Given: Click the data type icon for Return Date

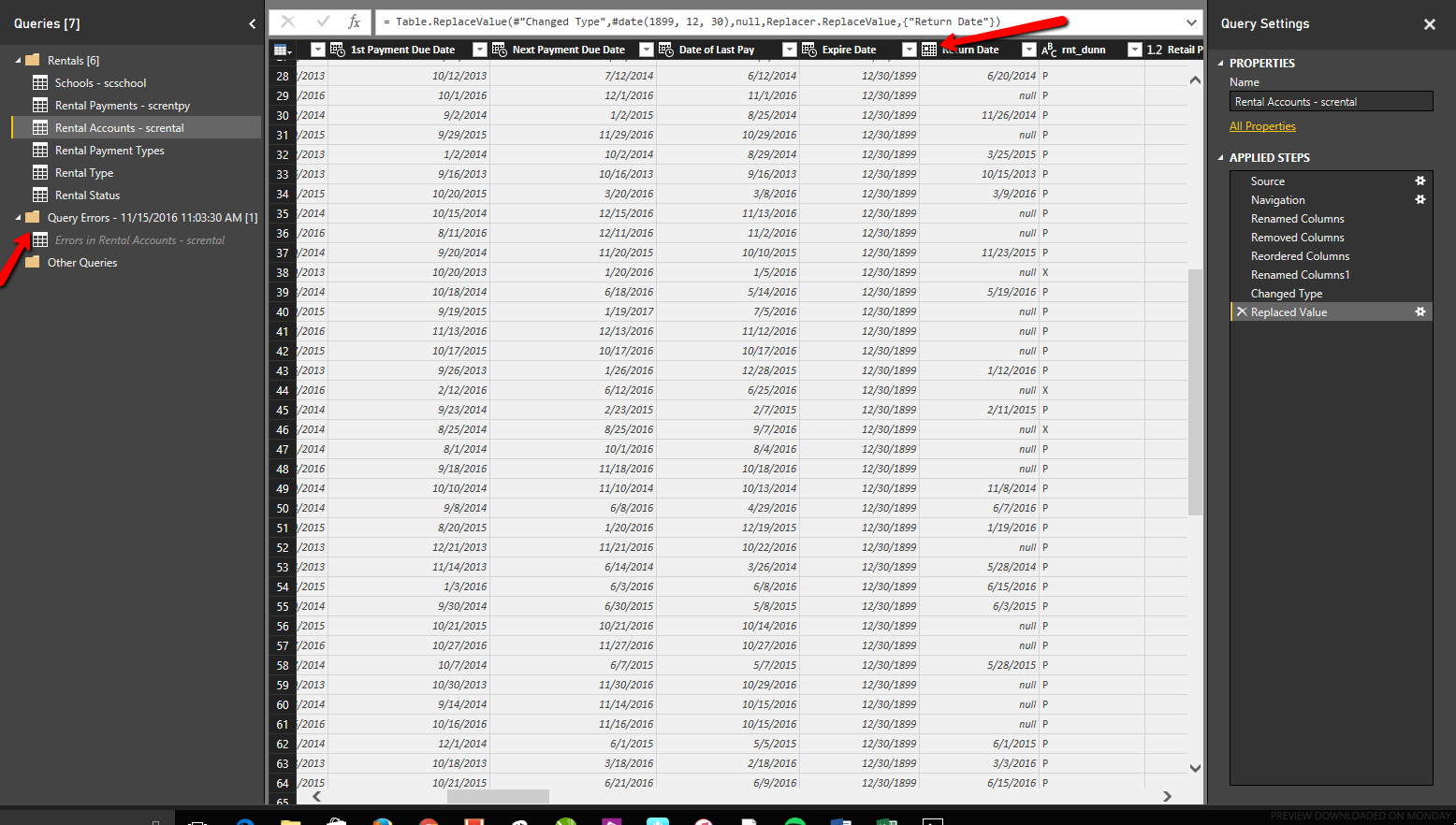Looking at the screenshot, I should 929,50.
